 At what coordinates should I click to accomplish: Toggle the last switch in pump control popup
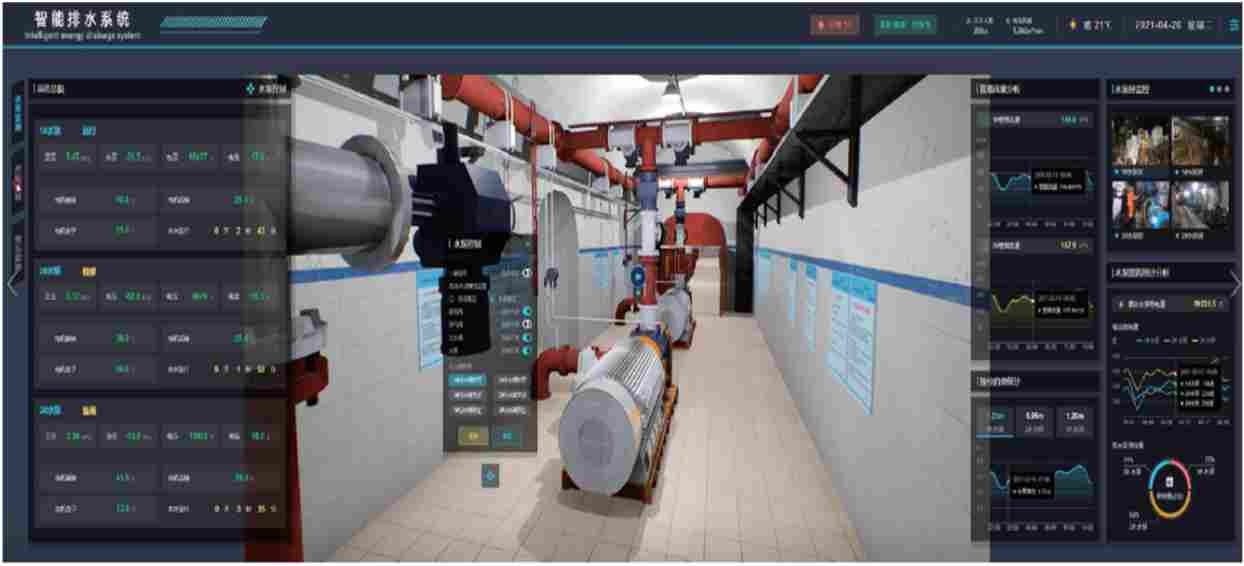coord(526,350)
